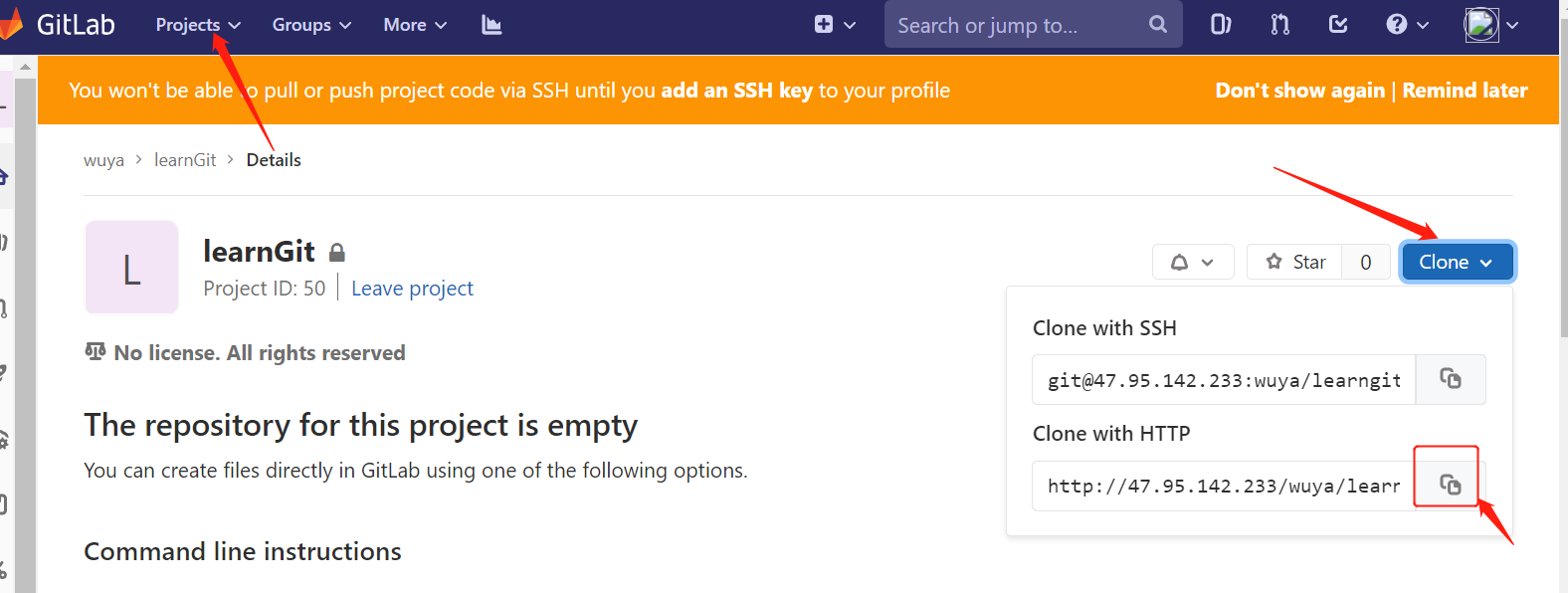Click the search magnifier icon
The image size is (1568, 593).
[1158, 25]
